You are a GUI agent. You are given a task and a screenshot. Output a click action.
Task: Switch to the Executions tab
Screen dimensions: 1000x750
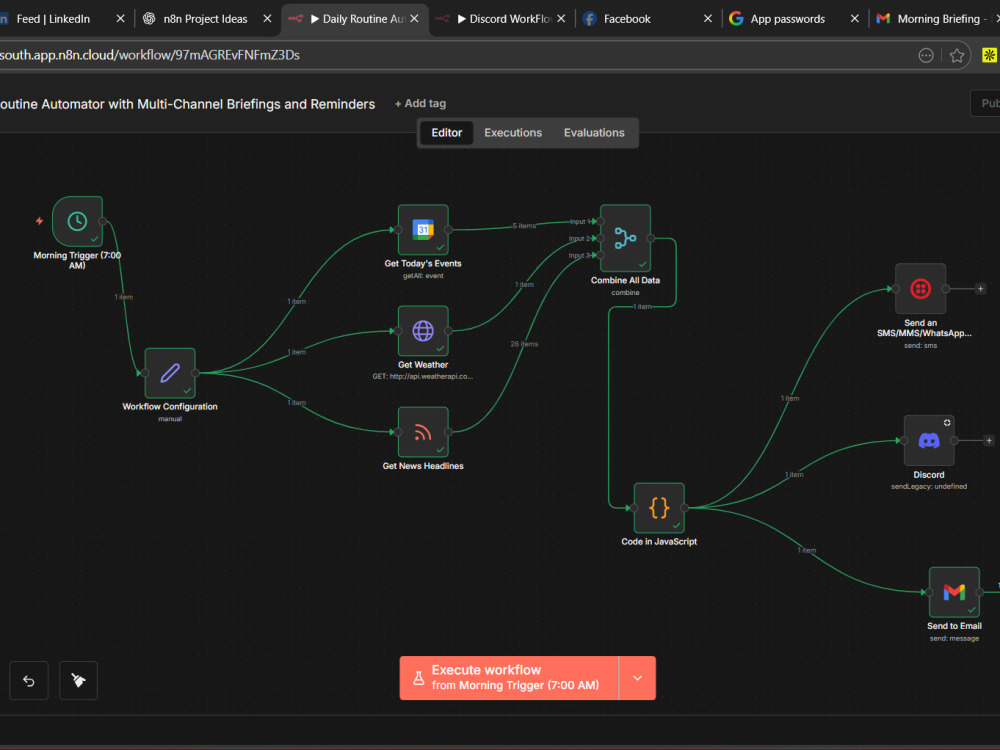tap(513, 133)
